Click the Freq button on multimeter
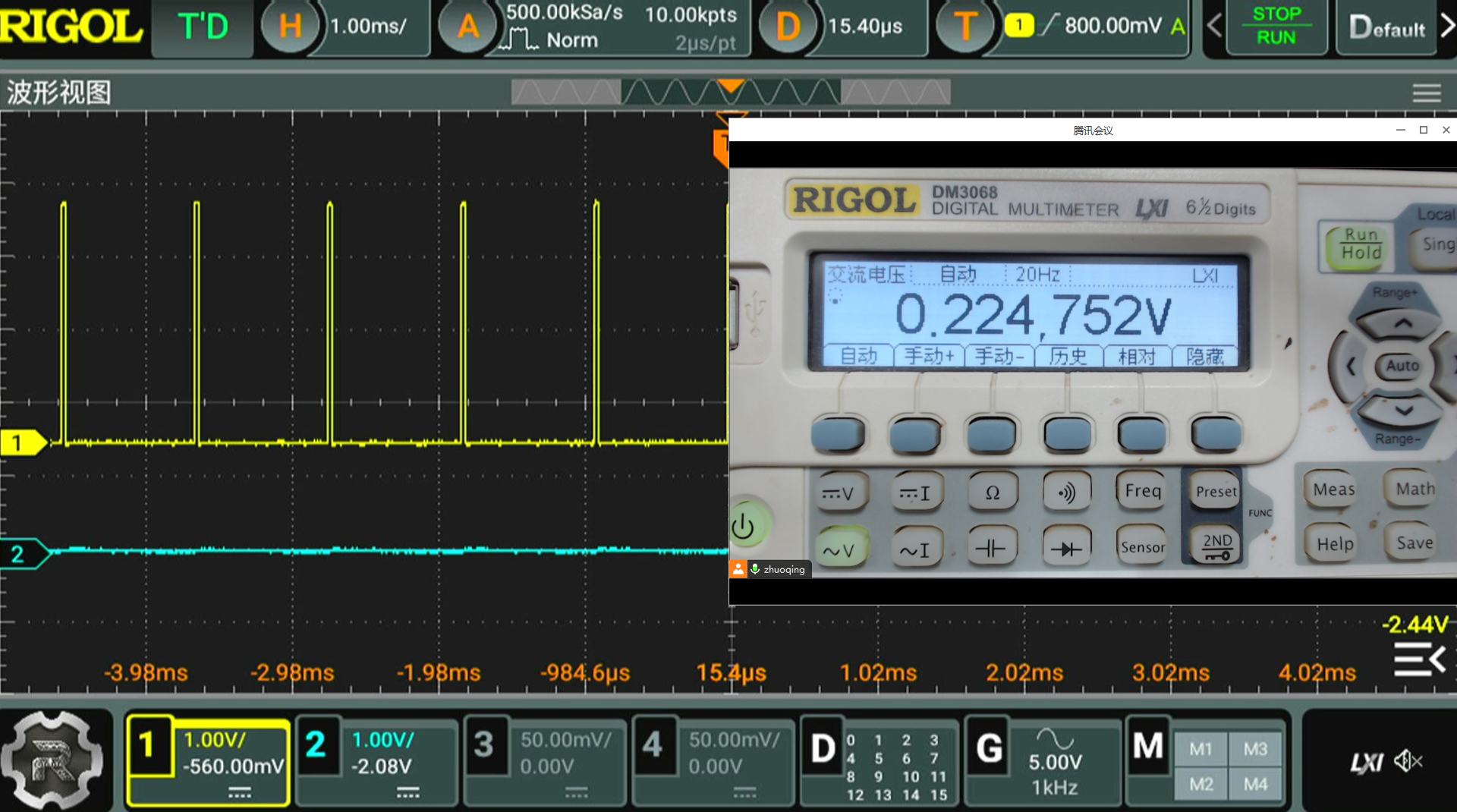1457x812 pixels. 1142,491
